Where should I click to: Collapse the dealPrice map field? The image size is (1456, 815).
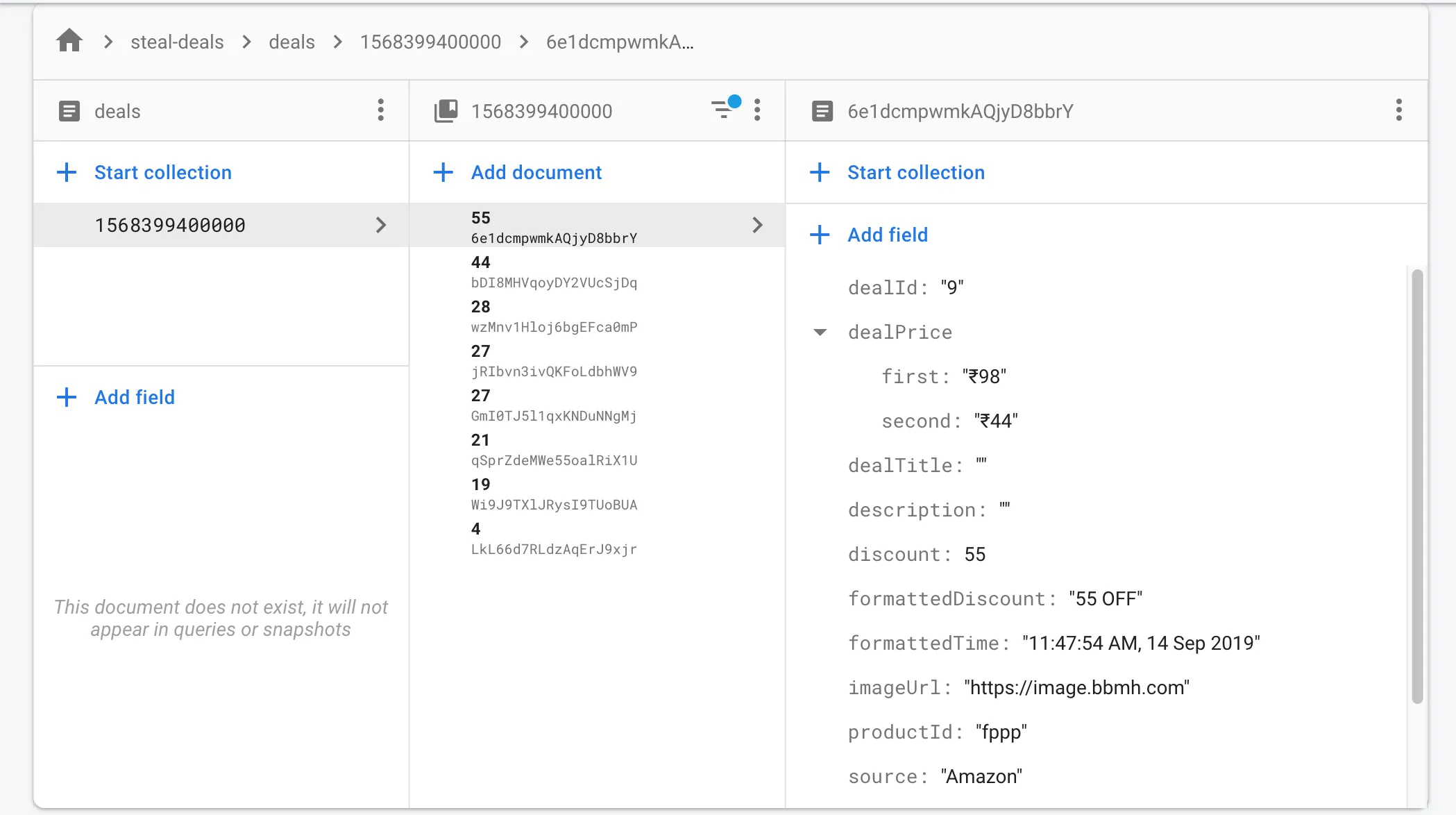[820, 333]
